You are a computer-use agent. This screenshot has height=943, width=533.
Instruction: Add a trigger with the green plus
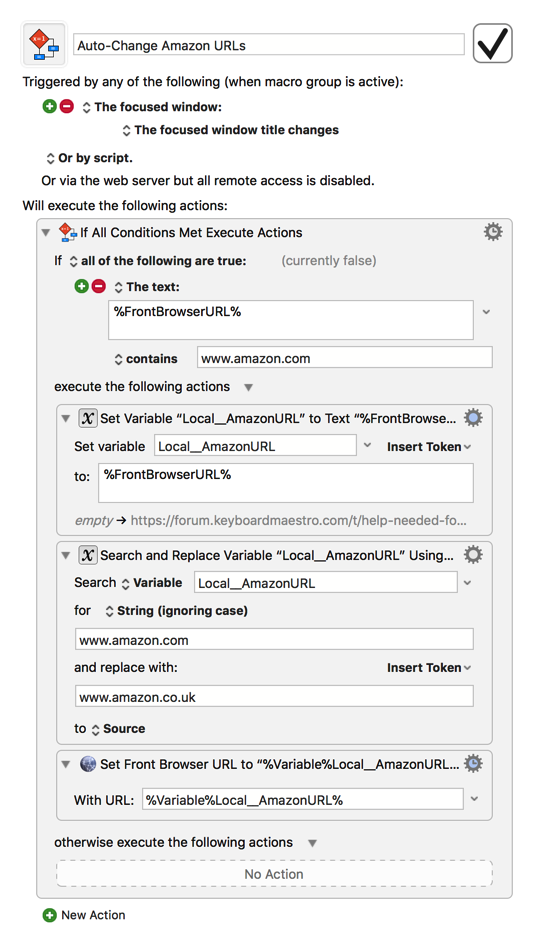49,107
